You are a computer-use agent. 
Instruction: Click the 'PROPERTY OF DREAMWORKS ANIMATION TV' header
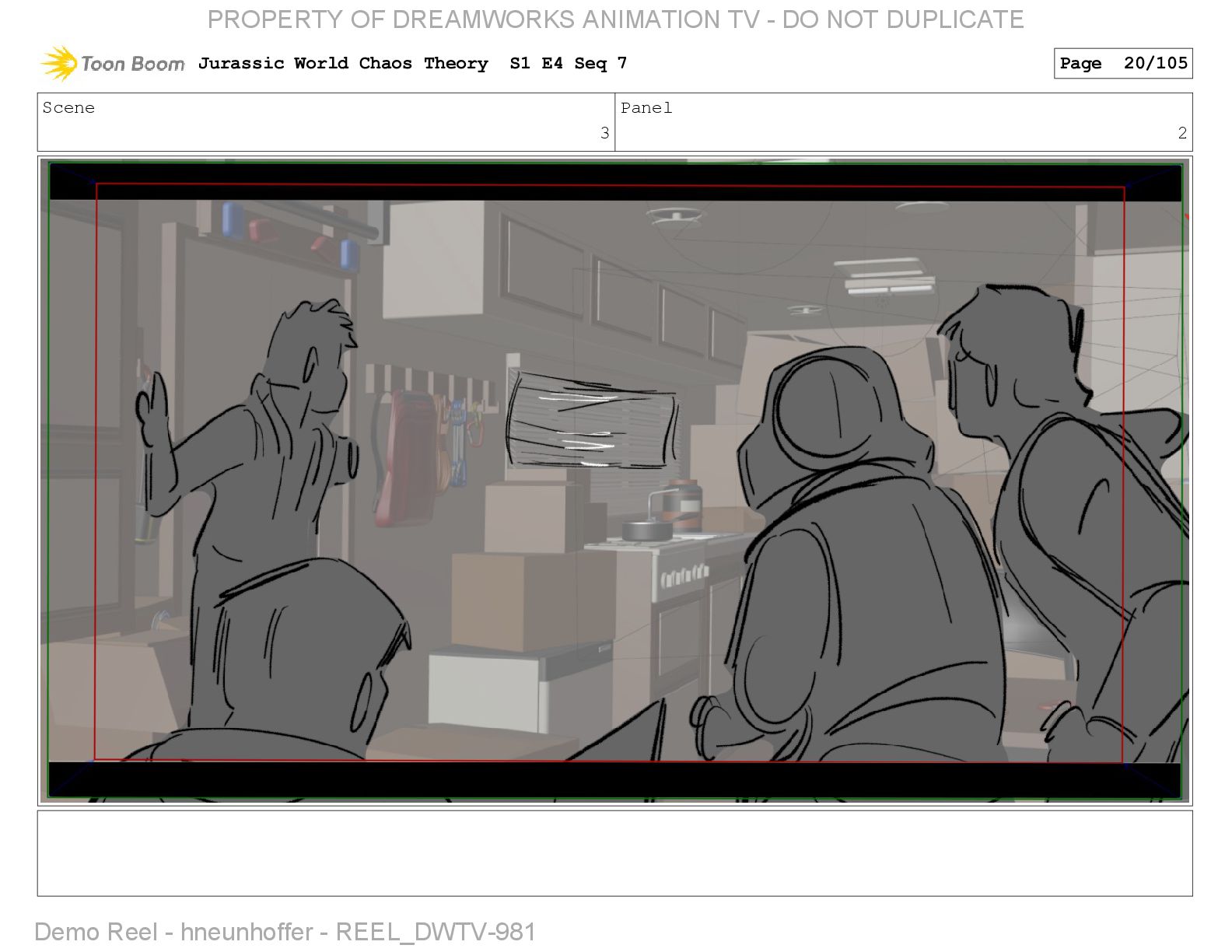coord(615,19)
